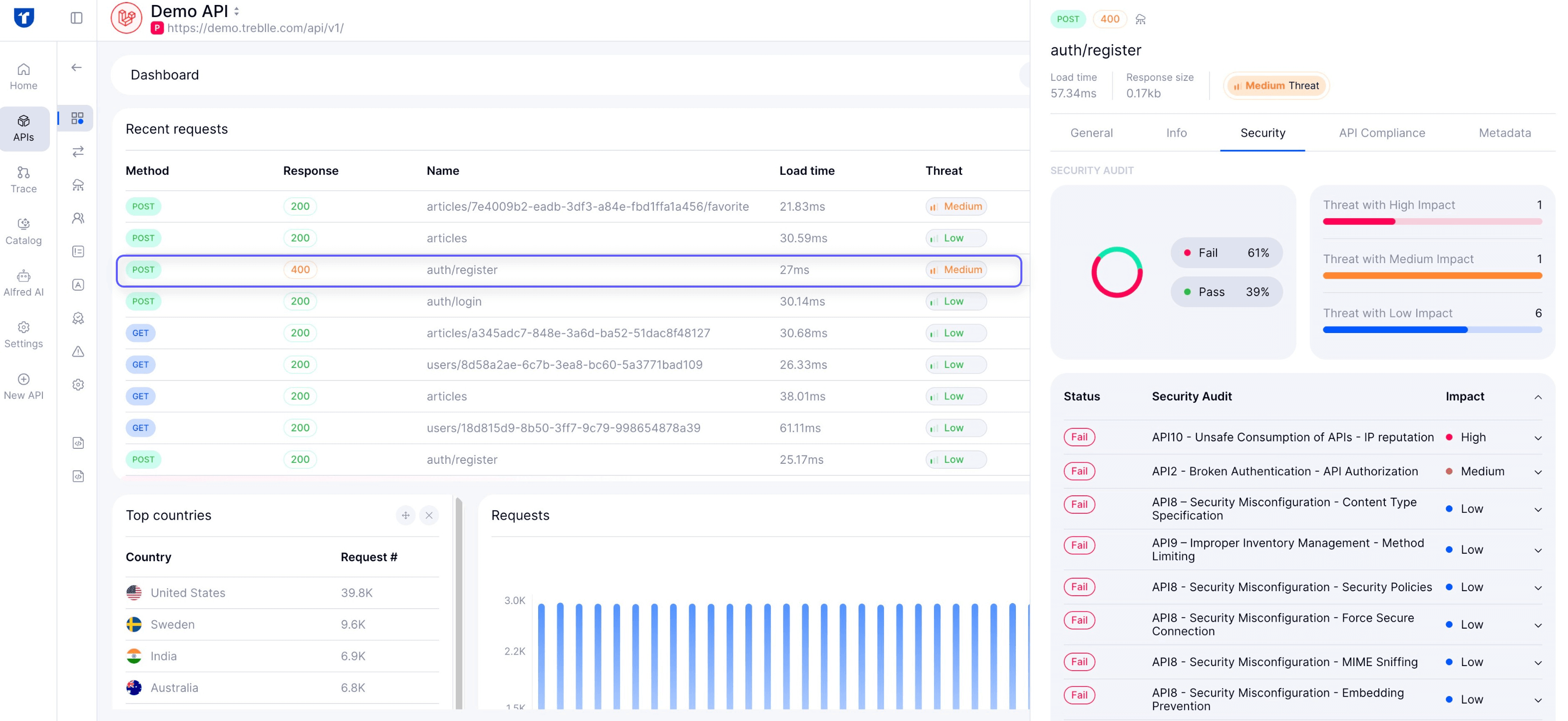Screen dimensions: 1568x721
Task: Open the requests arrows icon in secondary sidebar
Action: click(x=78, y=152)
